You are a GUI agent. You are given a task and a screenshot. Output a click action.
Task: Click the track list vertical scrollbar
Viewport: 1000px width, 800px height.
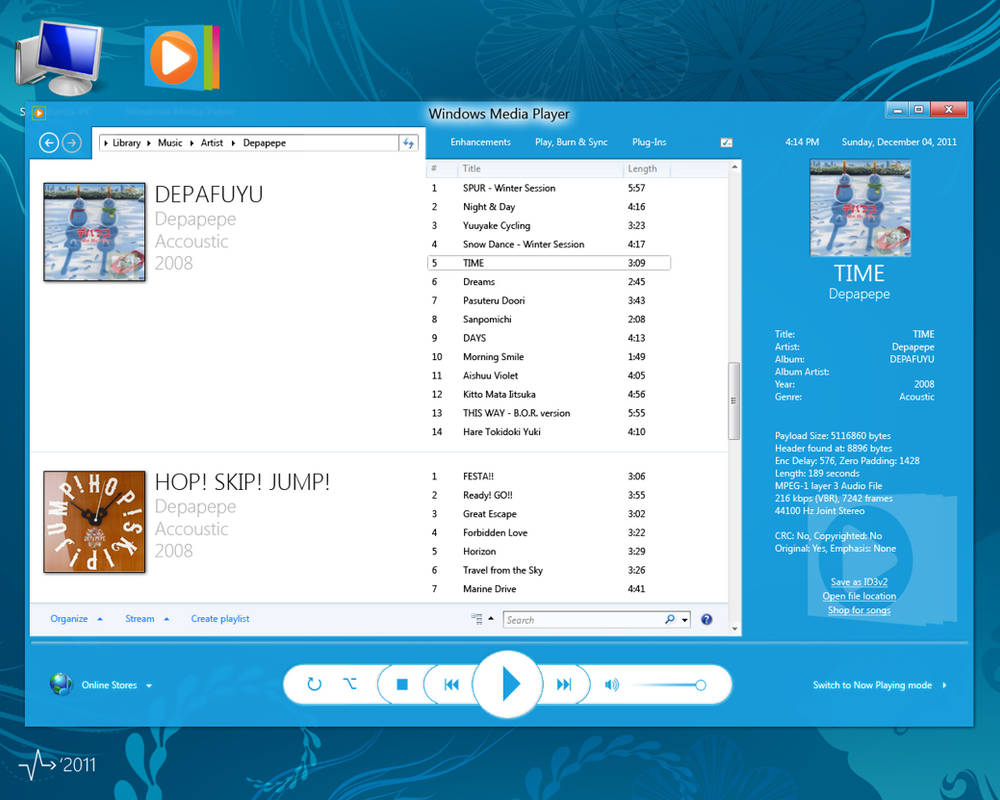[733, 401]
